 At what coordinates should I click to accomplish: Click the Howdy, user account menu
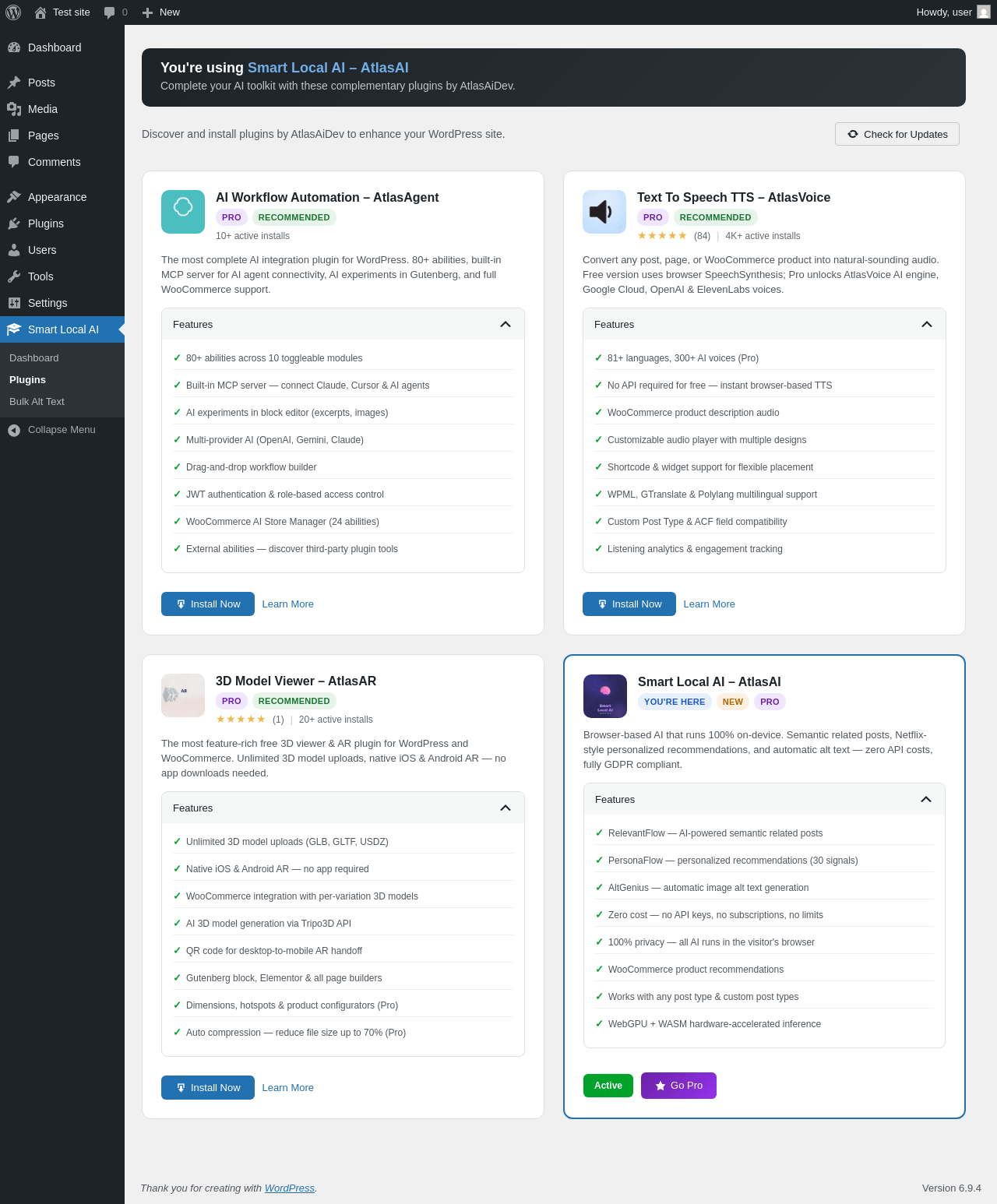(953, 12)
